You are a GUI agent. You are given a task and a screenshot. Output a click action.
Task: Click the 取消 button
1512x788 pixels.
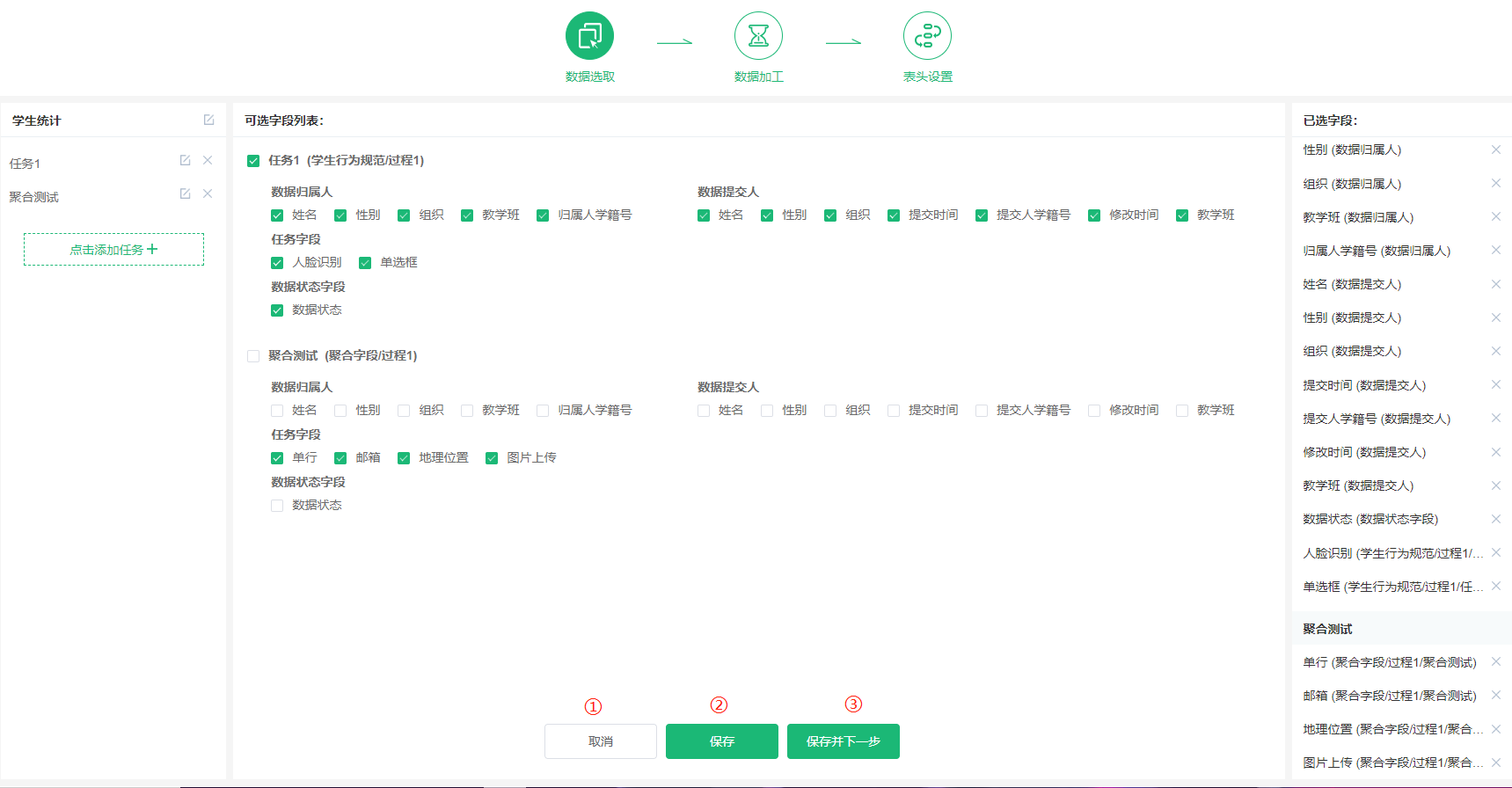601,741
